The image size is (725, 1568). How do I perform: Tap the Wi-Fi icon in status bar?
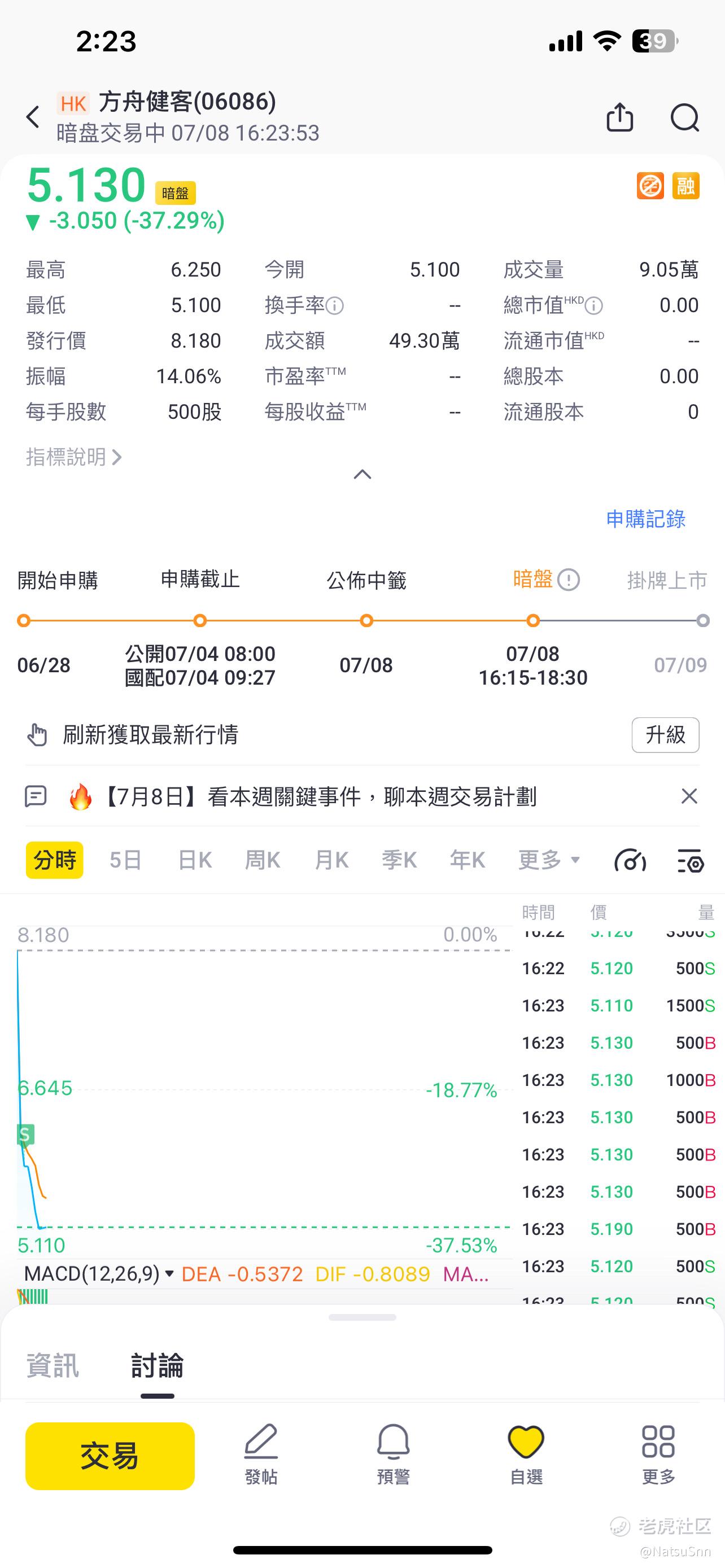607,41
